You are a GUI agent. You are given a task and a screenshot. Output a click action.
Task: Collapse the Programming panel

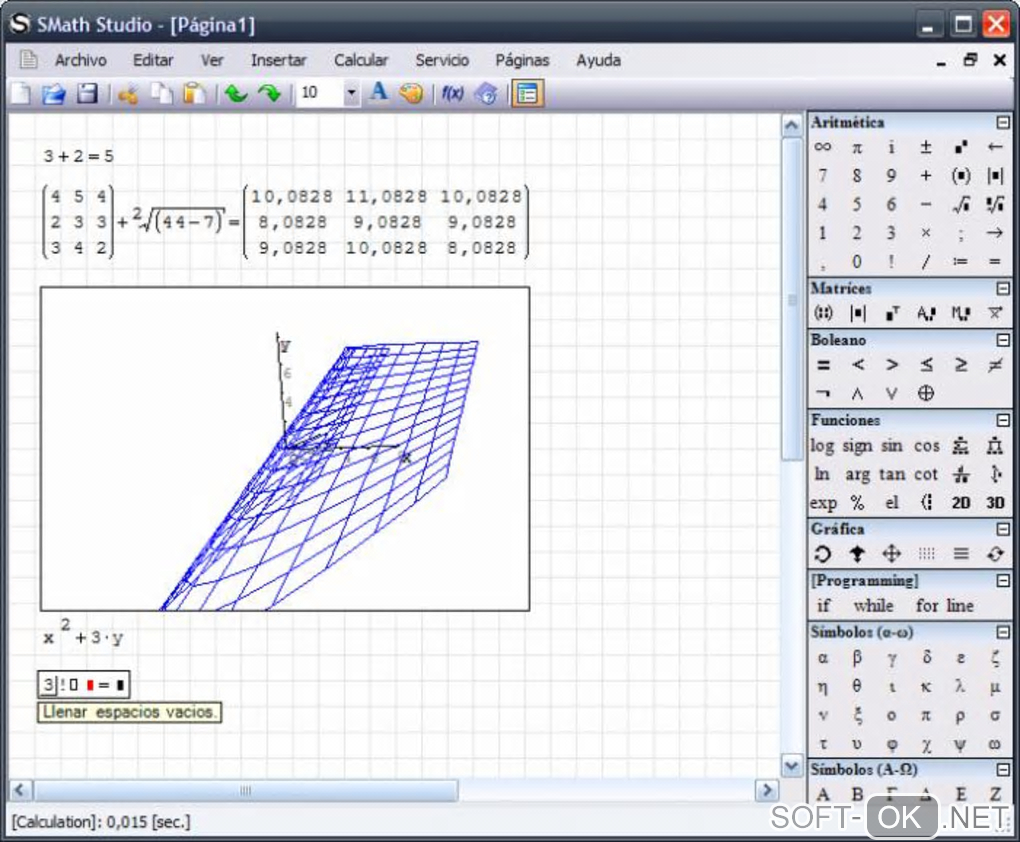click(1003, 580)
